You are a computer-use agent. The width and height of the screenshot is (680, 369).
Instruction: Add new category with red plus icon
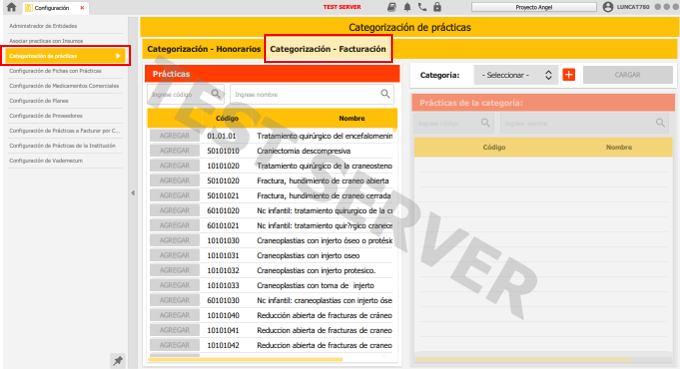[569, 75]
